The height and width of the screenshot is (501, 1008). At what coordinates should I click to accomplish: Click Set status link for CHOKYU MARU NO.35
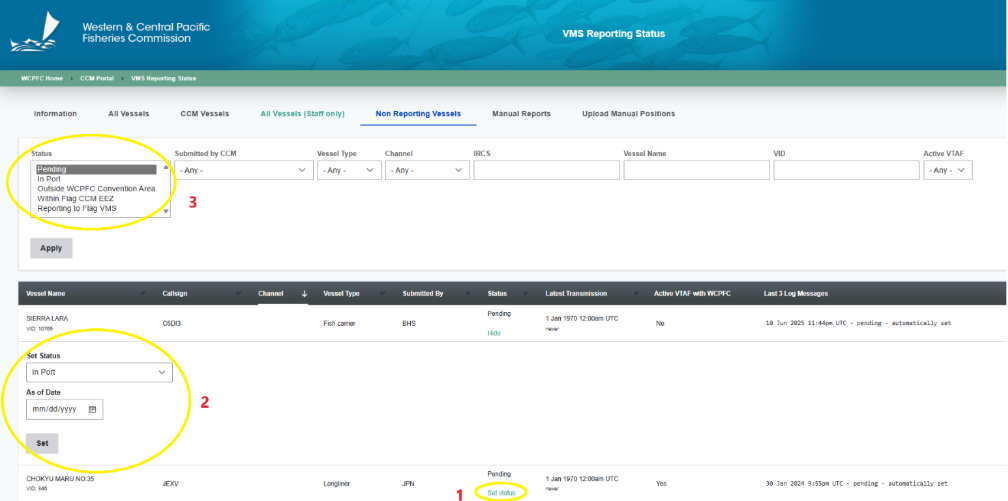[x=501, y=493]
